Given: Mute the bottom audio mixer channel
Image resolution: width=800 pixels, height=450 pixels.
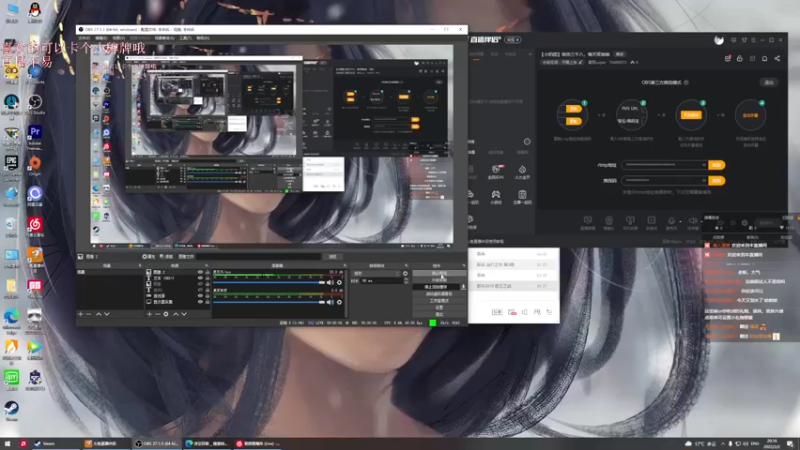Looking at the screenshot, I should point(330,302).
